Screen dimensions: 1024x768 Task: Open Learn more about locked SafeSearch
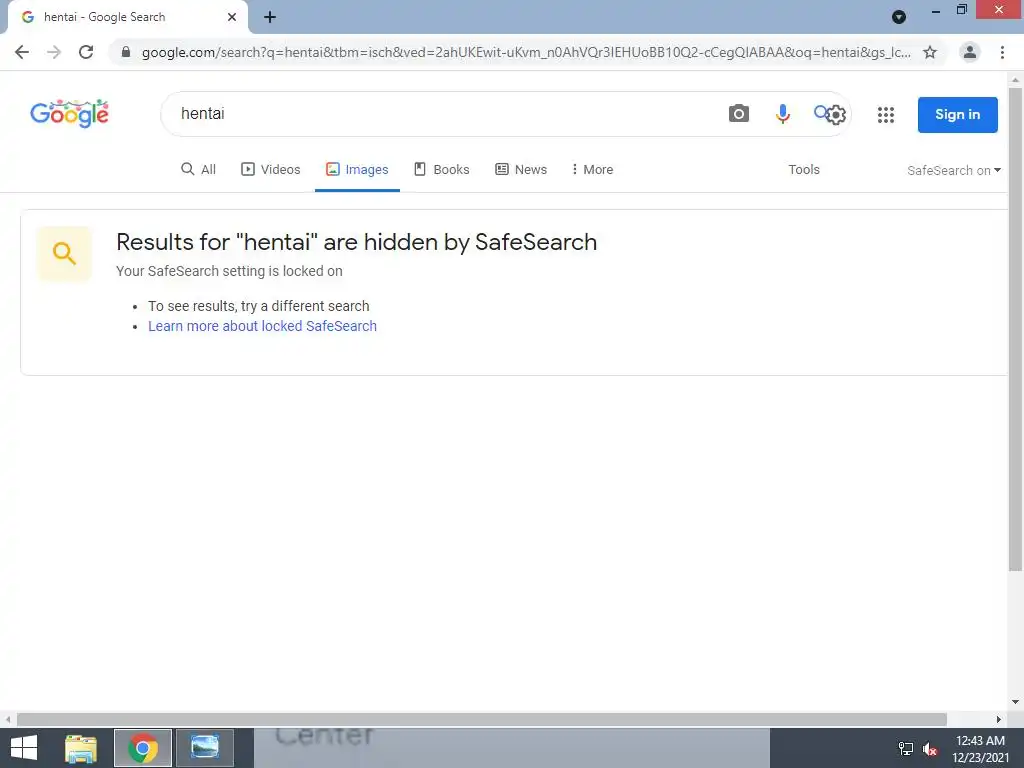pyautogui.click(x=263, y=326)
